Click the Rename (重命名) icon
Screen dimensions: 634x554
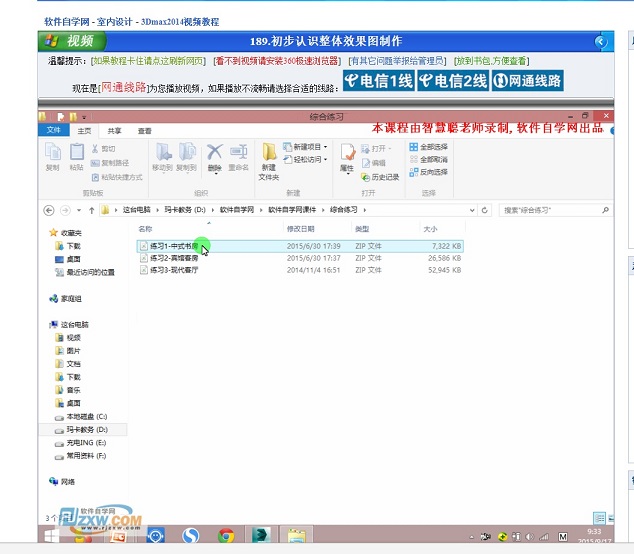coord(239,153)
